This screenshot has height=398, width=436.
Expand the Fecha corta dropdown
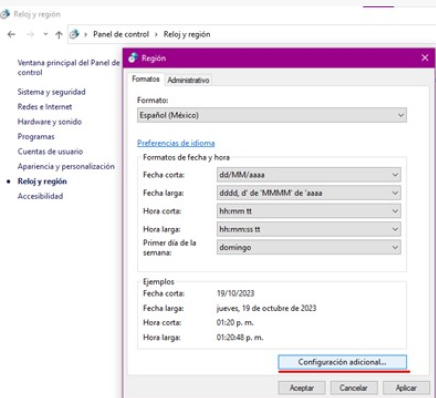point(309,175)
